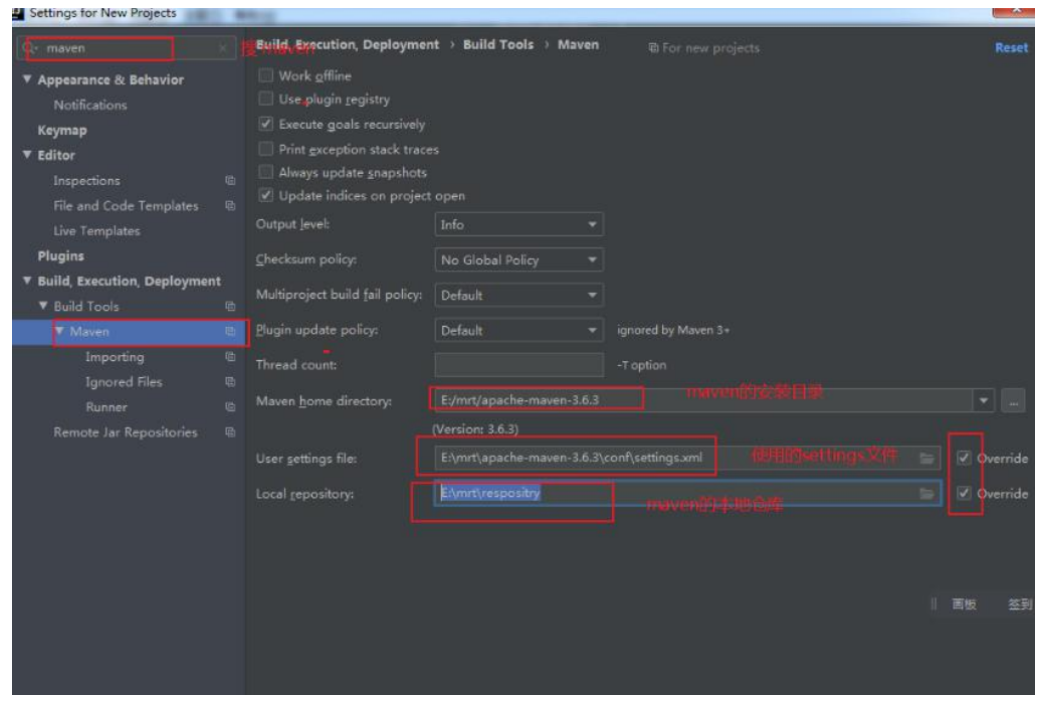Enable Always update snapshots checkbox
The height and width of the screenshot is (707, 1048).
click(x=266, y=172)
